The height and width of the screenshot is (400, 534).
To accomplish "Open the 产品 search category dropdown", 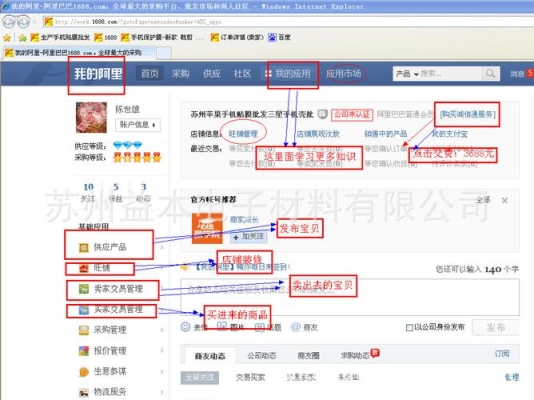I will pyautogui.click(x=407, y=74).
